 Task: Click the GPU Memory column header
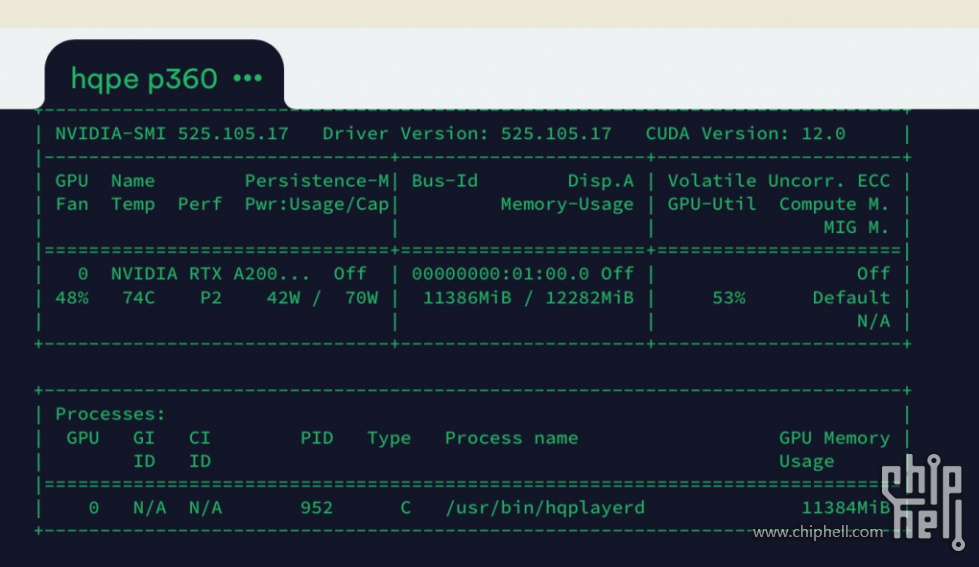(834, 438)
